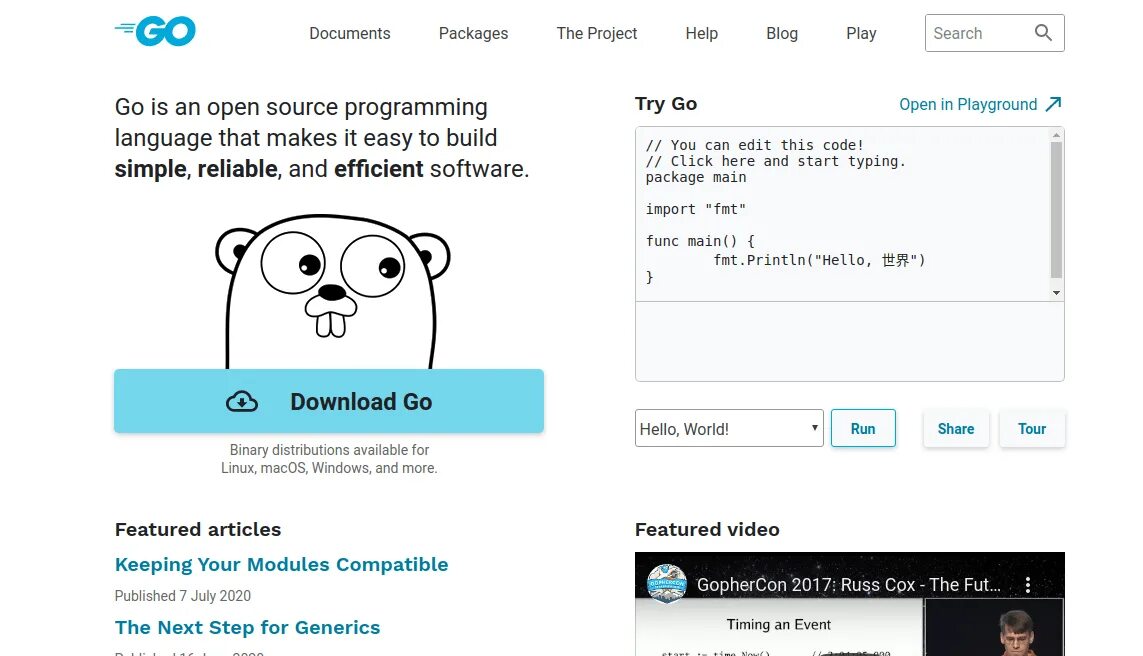Click the Share button
This screenshot has width=1143, height=656.
[x=956, y=429]
